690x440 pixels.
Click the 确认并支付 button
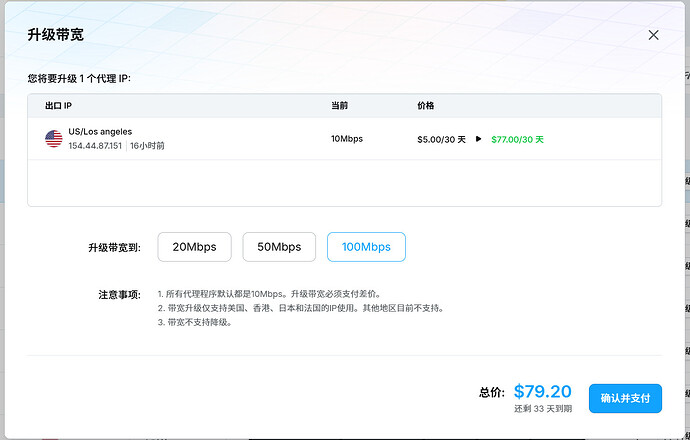[x=625, y=398]
